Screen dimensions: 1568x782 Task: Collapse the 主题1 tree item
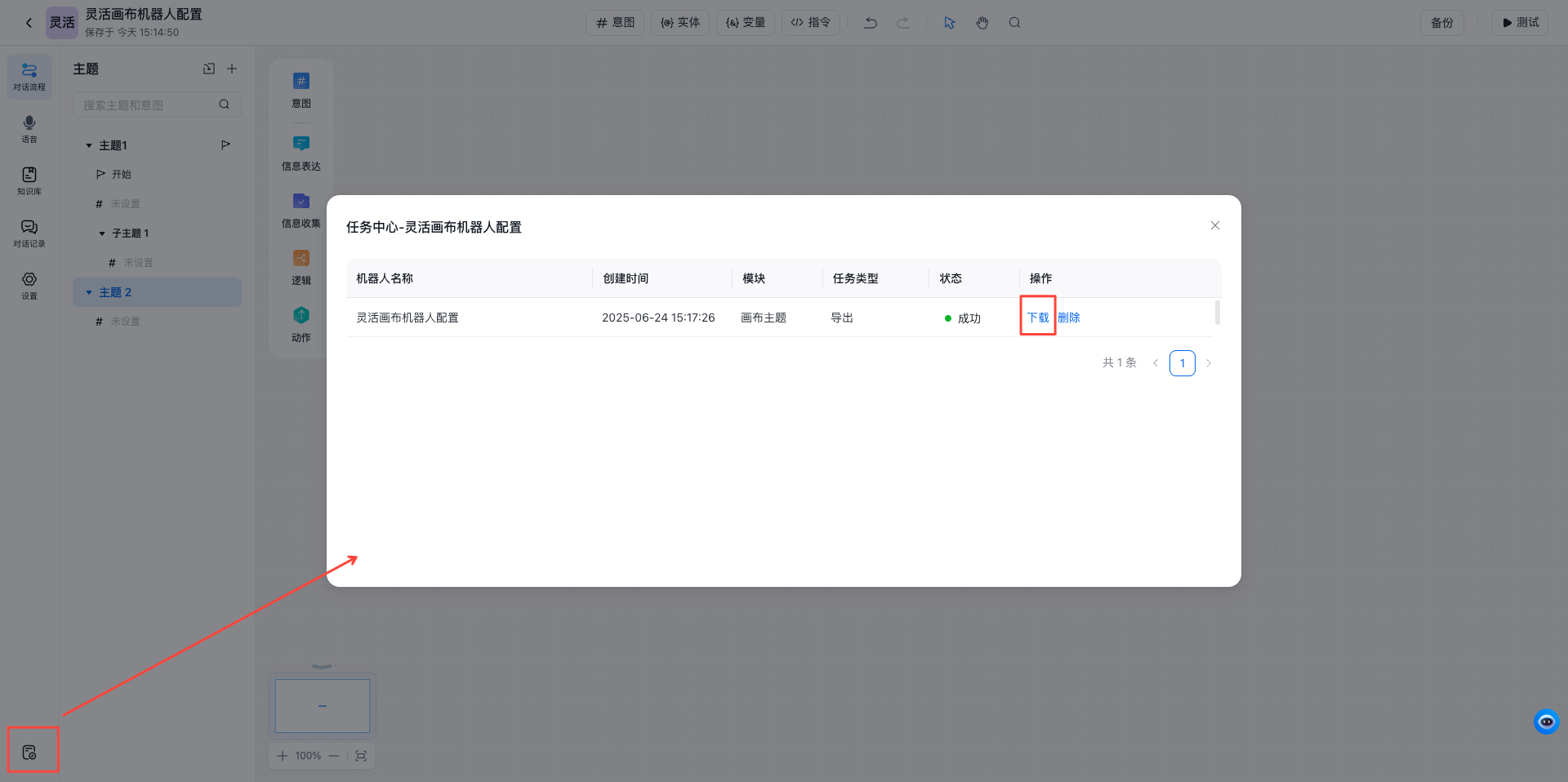(x=90, y=144)
